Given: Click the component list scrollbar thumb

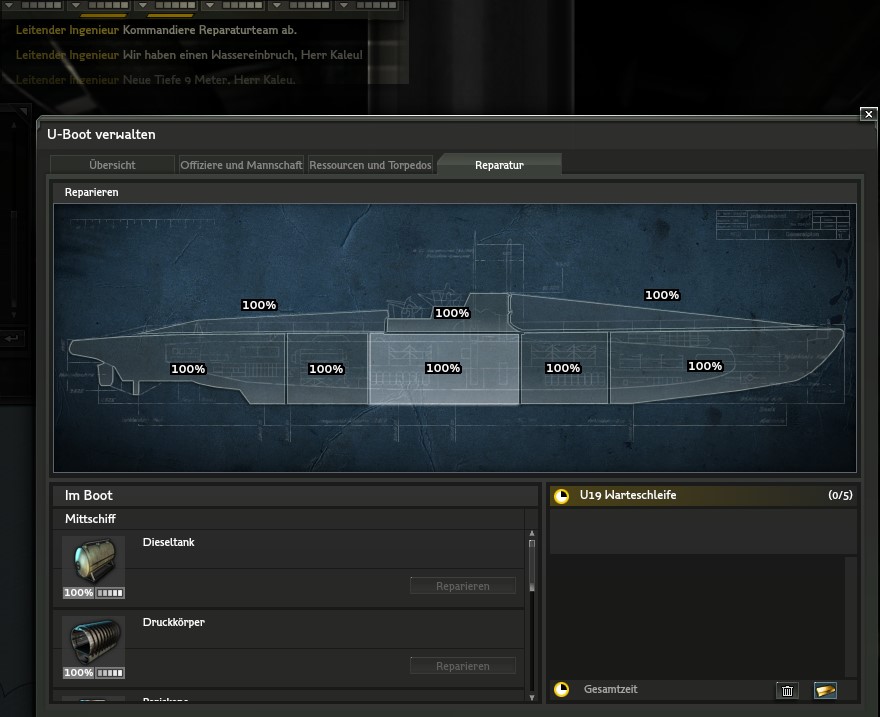Looking at the screenshot, I should click(532, 566).
